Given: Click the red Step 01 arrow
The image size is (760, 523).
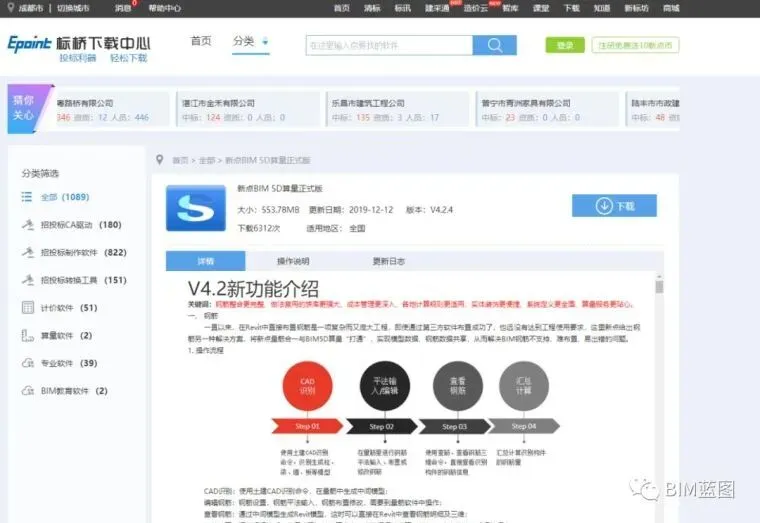Looking at the screenshot, I should pos(307,426).
